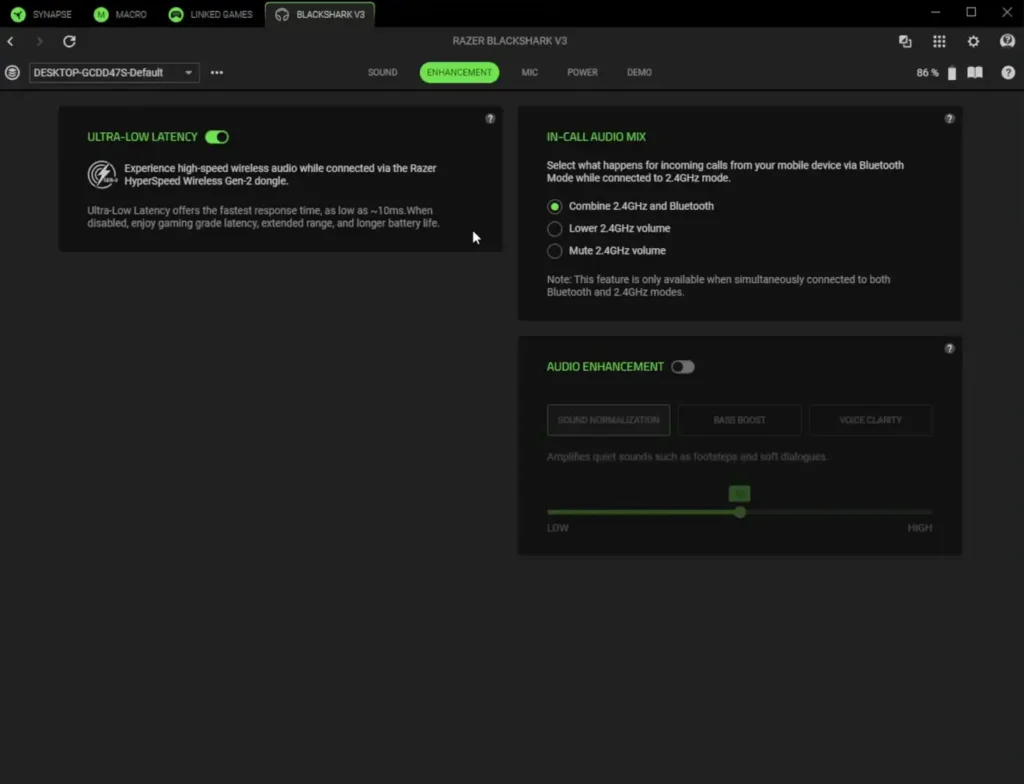Click the IN-CALL AUDIO MIX heading
1024x784 pixels.
coord(596,137)
